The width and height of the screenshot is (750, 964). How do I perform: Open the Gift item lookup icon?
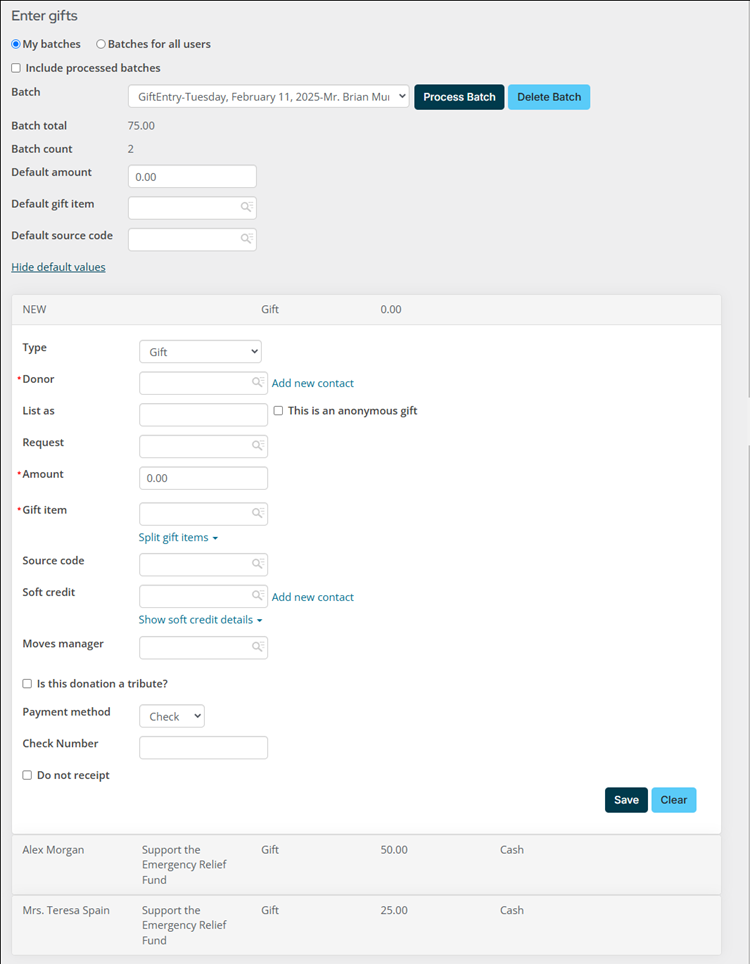(258, 513)
